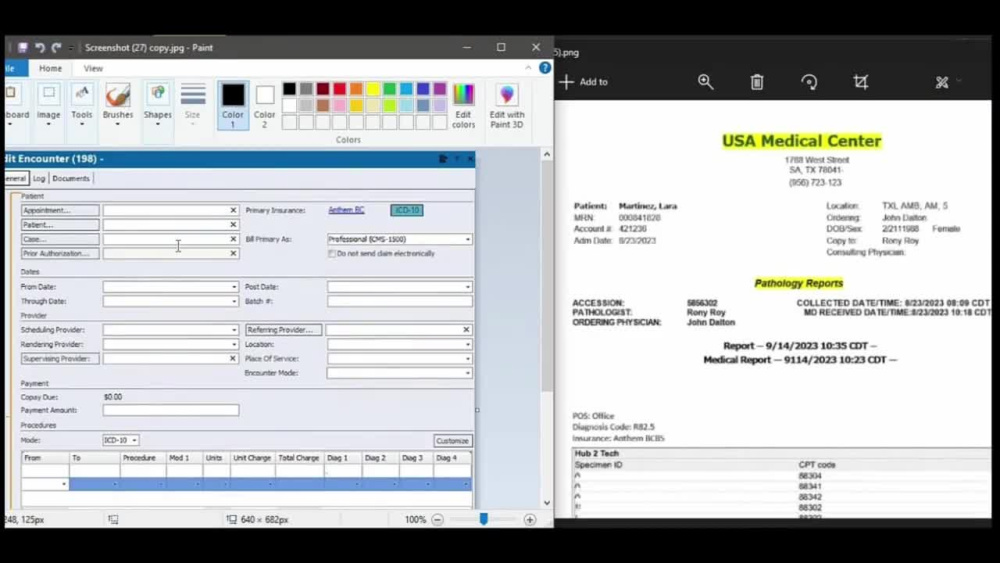Image resolution: width=1000 pixels, height=563 pixels.
Task: Select Color 2 in the Paint ribbon
Action: click(x=265, y=105)
